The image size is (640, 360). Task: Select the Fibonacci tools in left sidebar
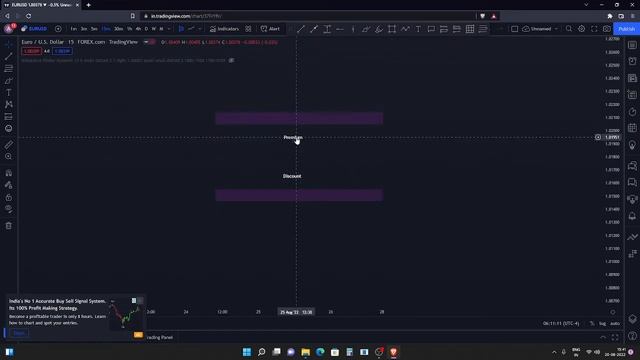click(9, 68)
